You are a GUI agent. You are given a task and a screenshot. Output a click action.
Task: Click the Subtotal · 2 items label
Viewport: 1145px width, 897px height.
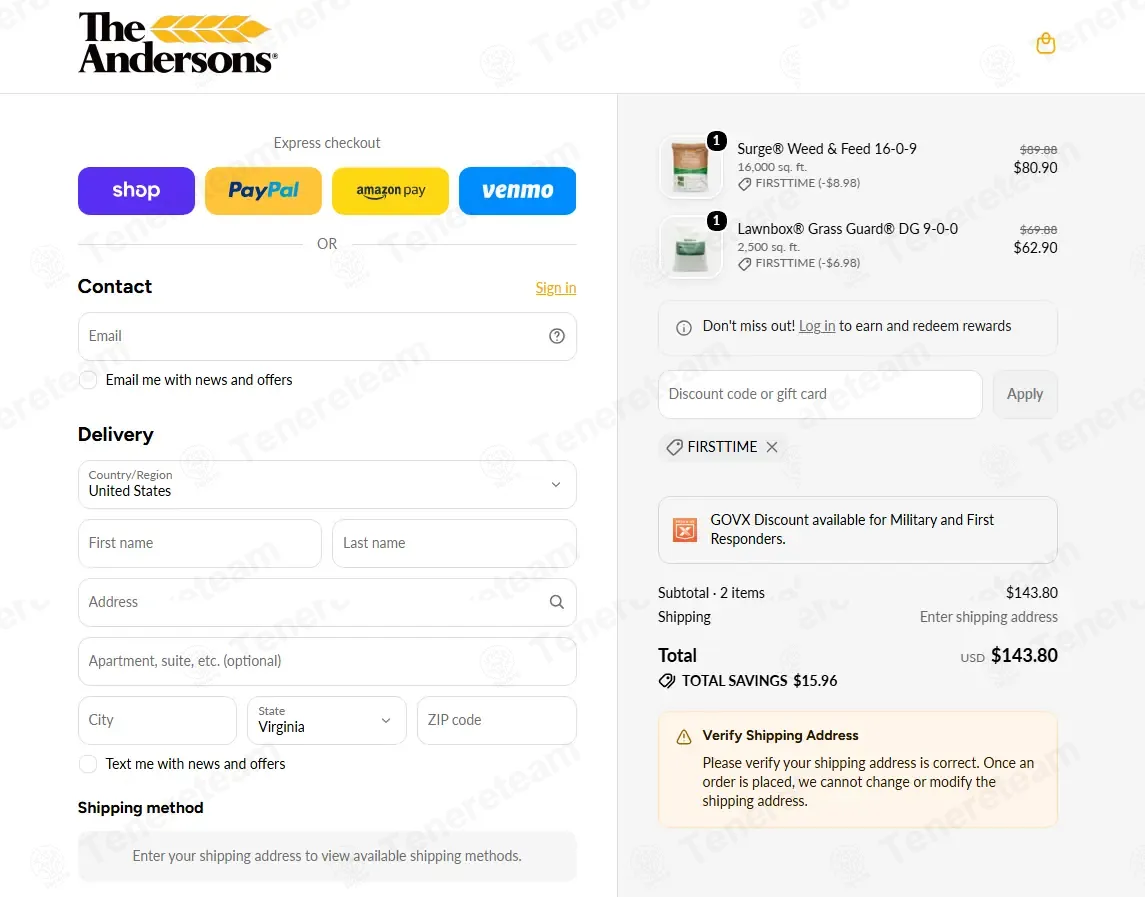point(711,593)
